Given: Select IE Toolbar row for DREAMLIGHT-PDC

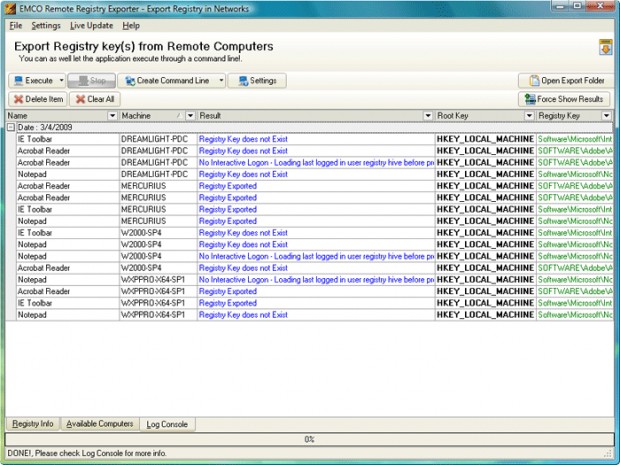Looking at the screenshot, I should [x=315, y=139].
